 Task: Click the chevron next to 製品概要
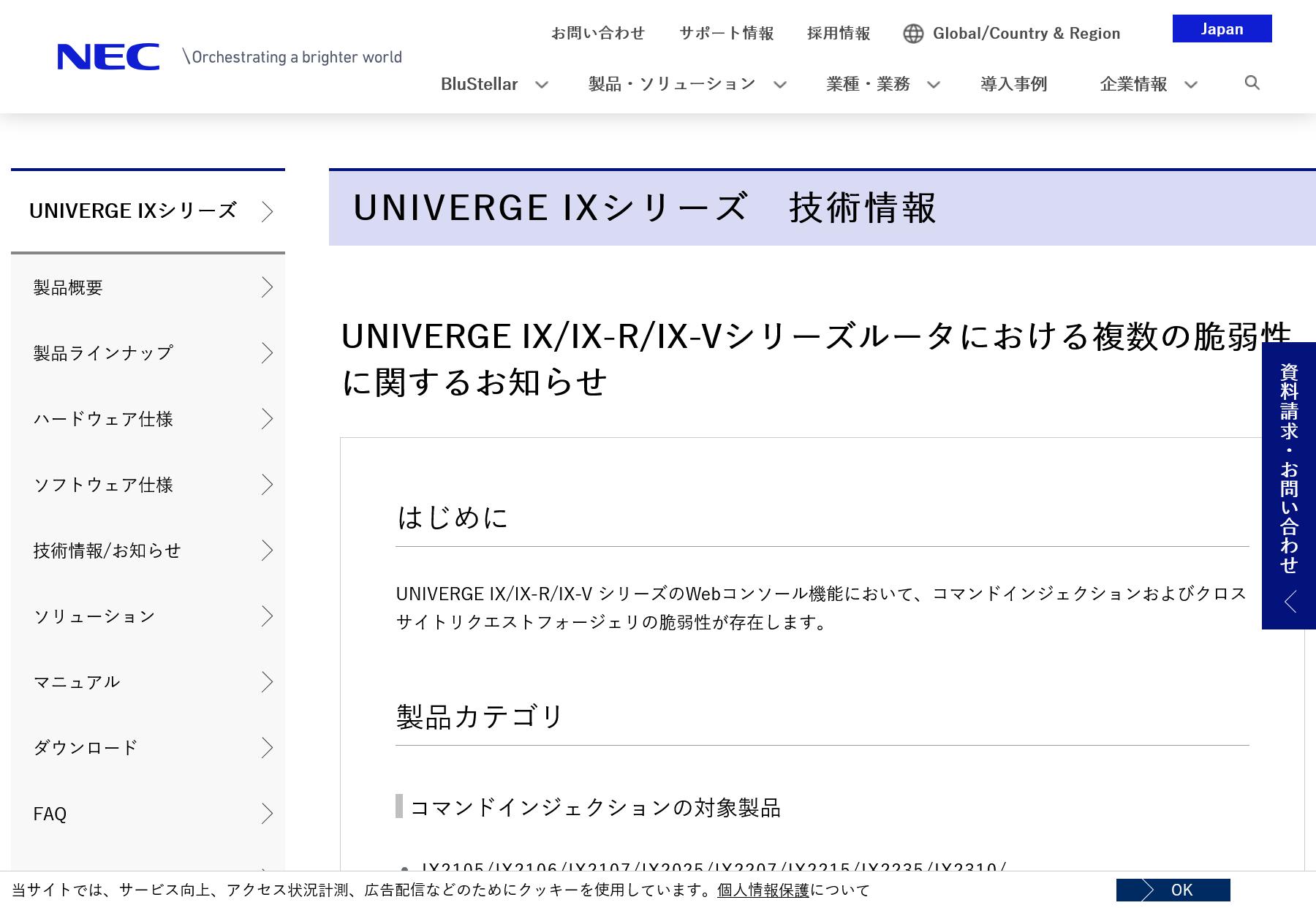(267, 287)
